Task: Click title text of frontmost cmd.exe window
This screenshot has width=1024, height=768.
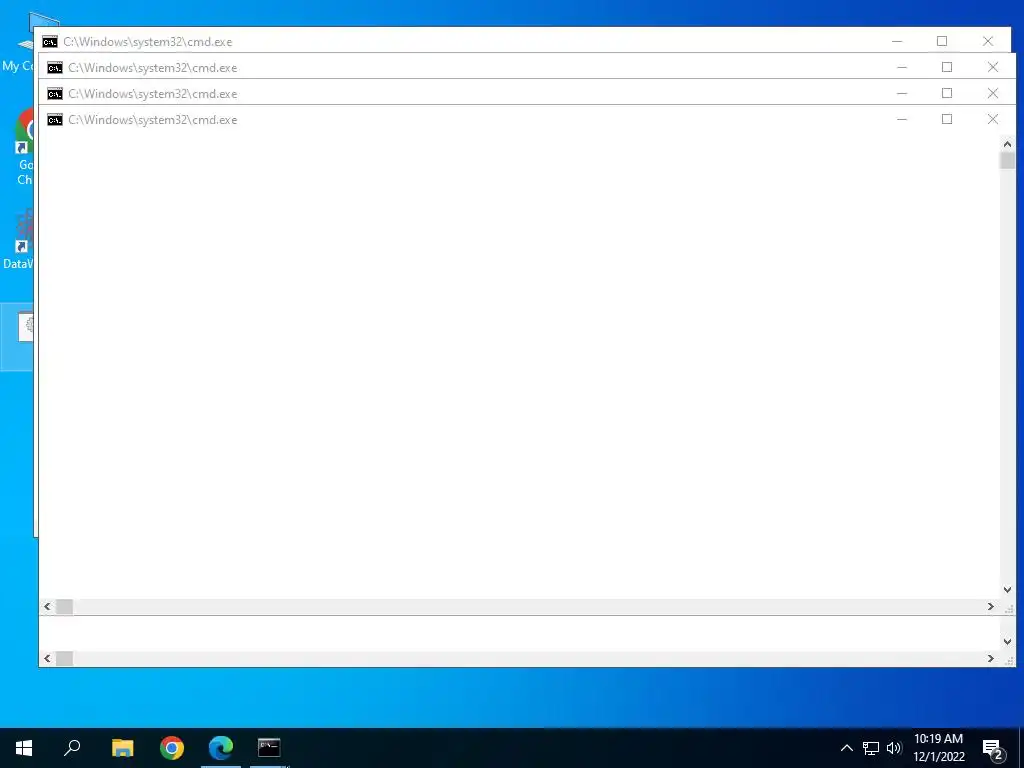Action: (x=153, y=120)
